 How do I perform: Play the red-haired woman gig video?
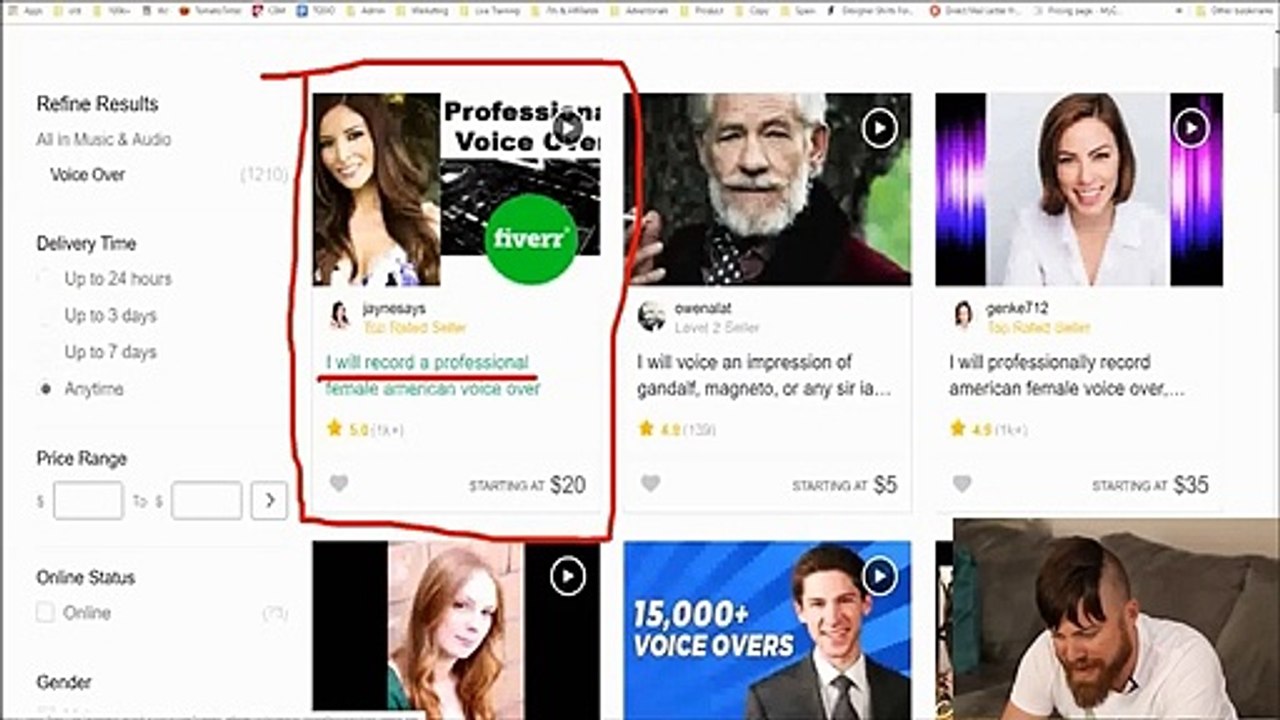pos(568,576)
